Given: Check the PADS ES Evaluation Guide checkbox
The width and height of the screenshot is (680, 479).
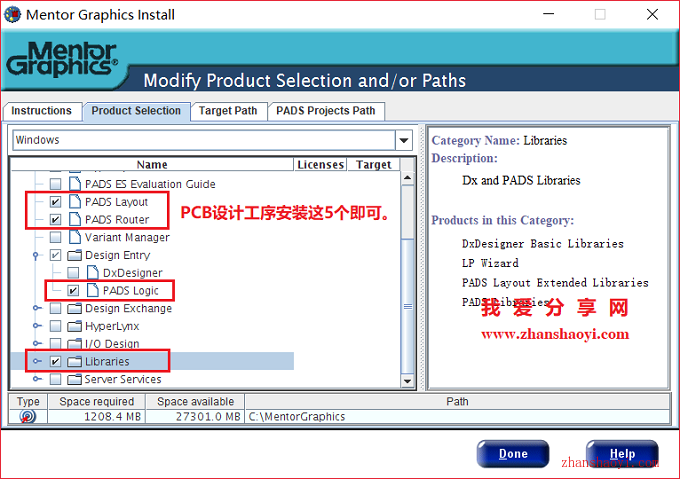Looking at the screenshot, I should [x=55, y=184].
